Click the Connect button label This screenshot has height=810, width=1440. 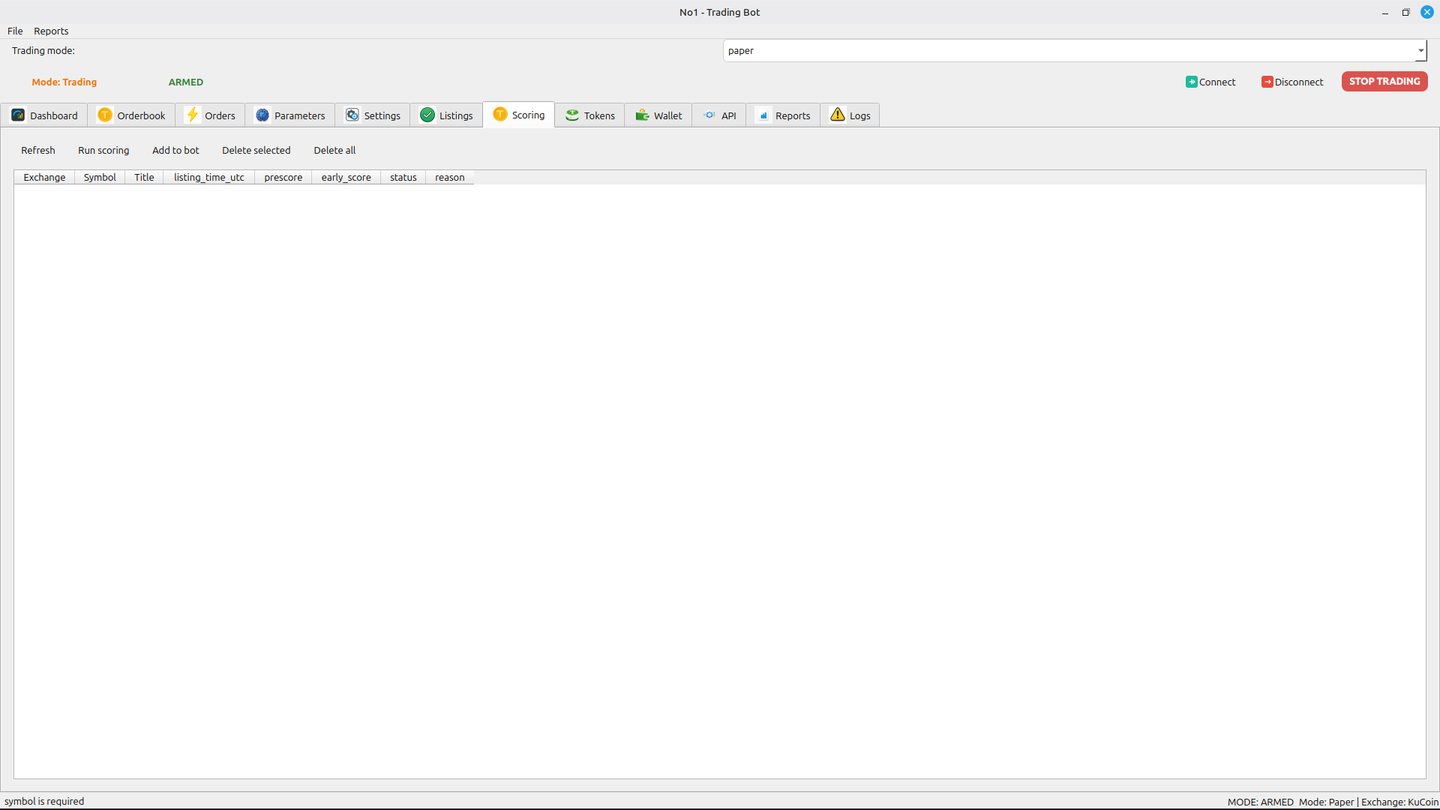pyautogui.click(x=1217, y=82)
